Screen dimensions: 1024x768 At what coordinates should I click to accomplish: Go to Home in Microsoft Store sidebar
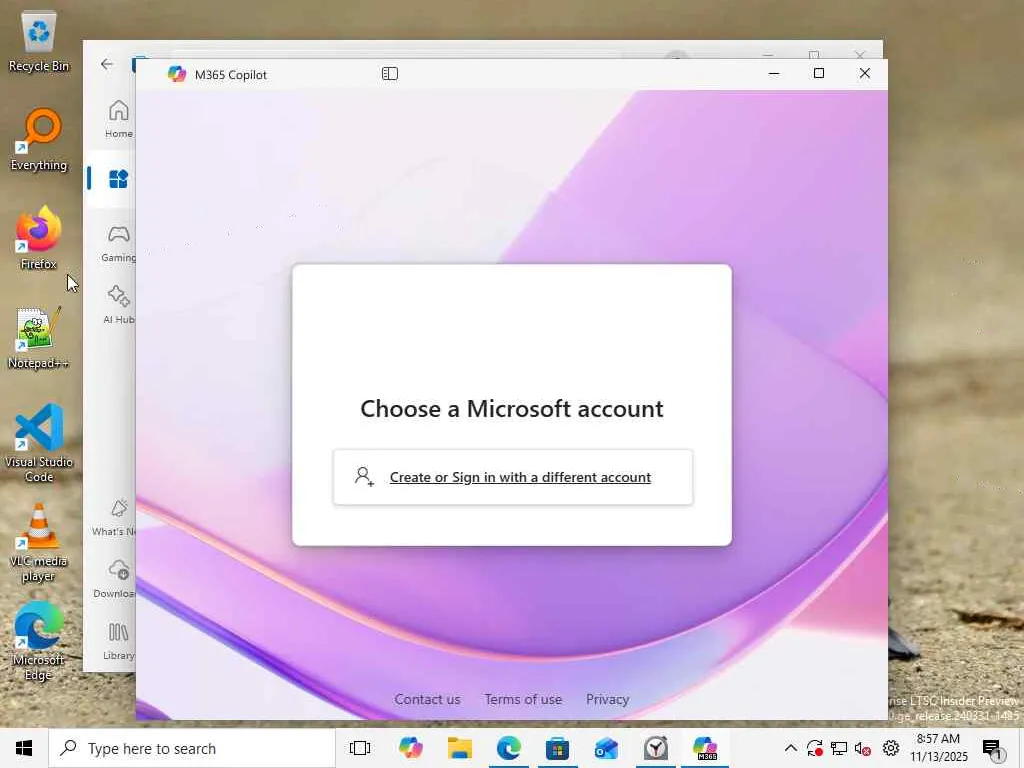pos(118,119)
